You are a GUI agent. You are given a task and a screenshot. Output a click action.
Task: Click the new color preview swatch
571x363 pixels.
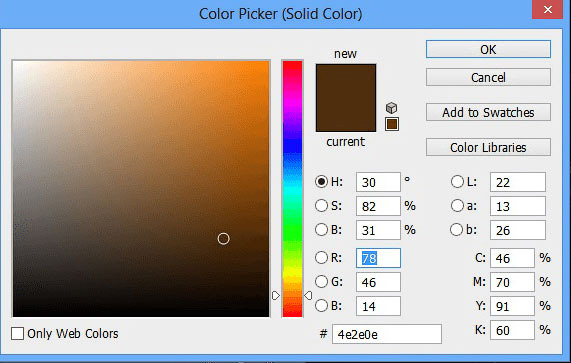[x=346, y=81]
